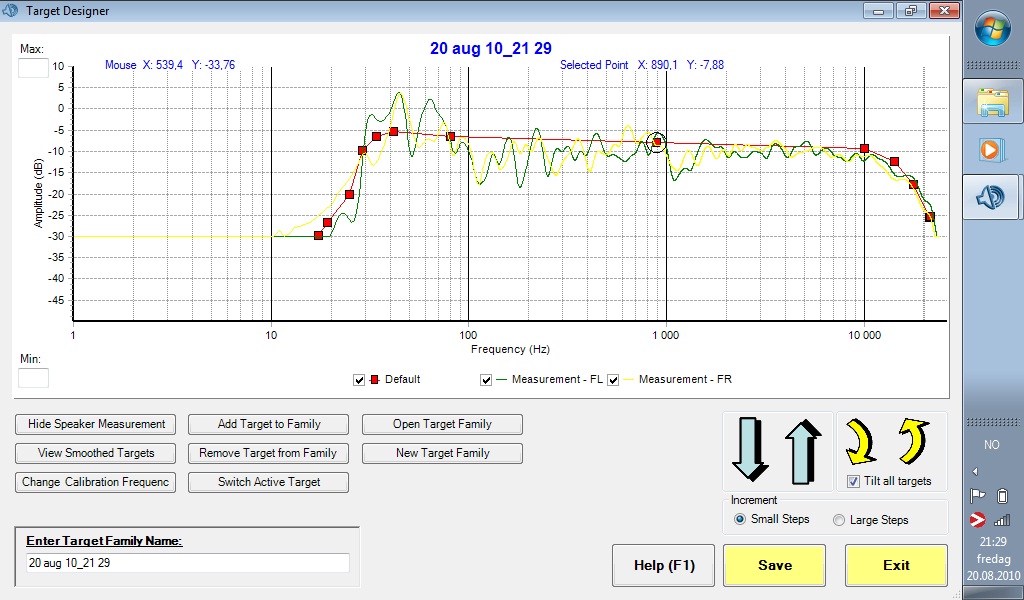This screenshot has width=1024, height=600.
Task: Open Windows Explorer from the taskbar
Action: click(992, 101)
